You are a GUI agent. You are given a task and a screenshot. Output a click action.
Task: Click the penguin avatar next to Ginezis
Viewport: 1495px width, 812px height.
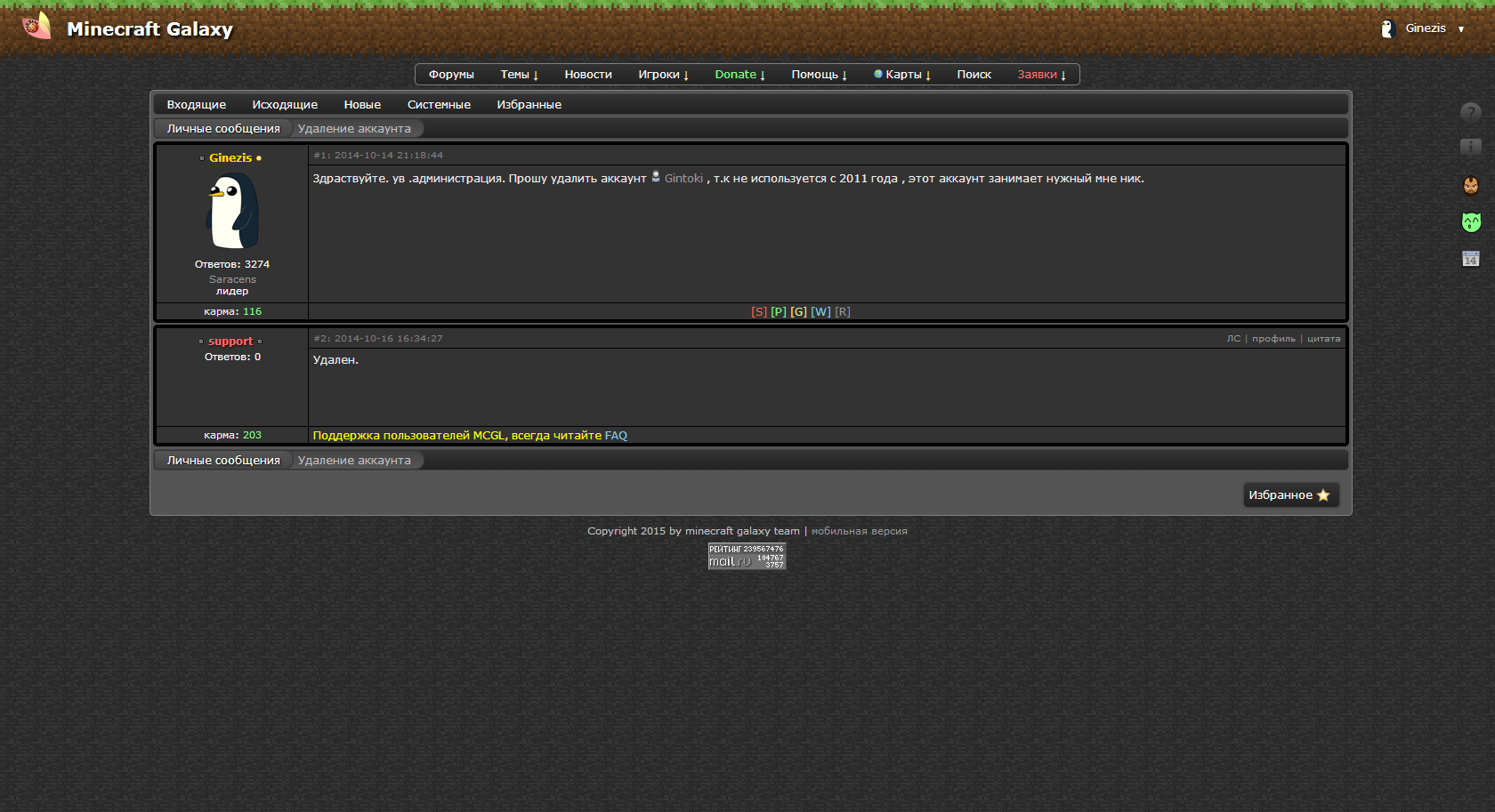point(1386,28)
